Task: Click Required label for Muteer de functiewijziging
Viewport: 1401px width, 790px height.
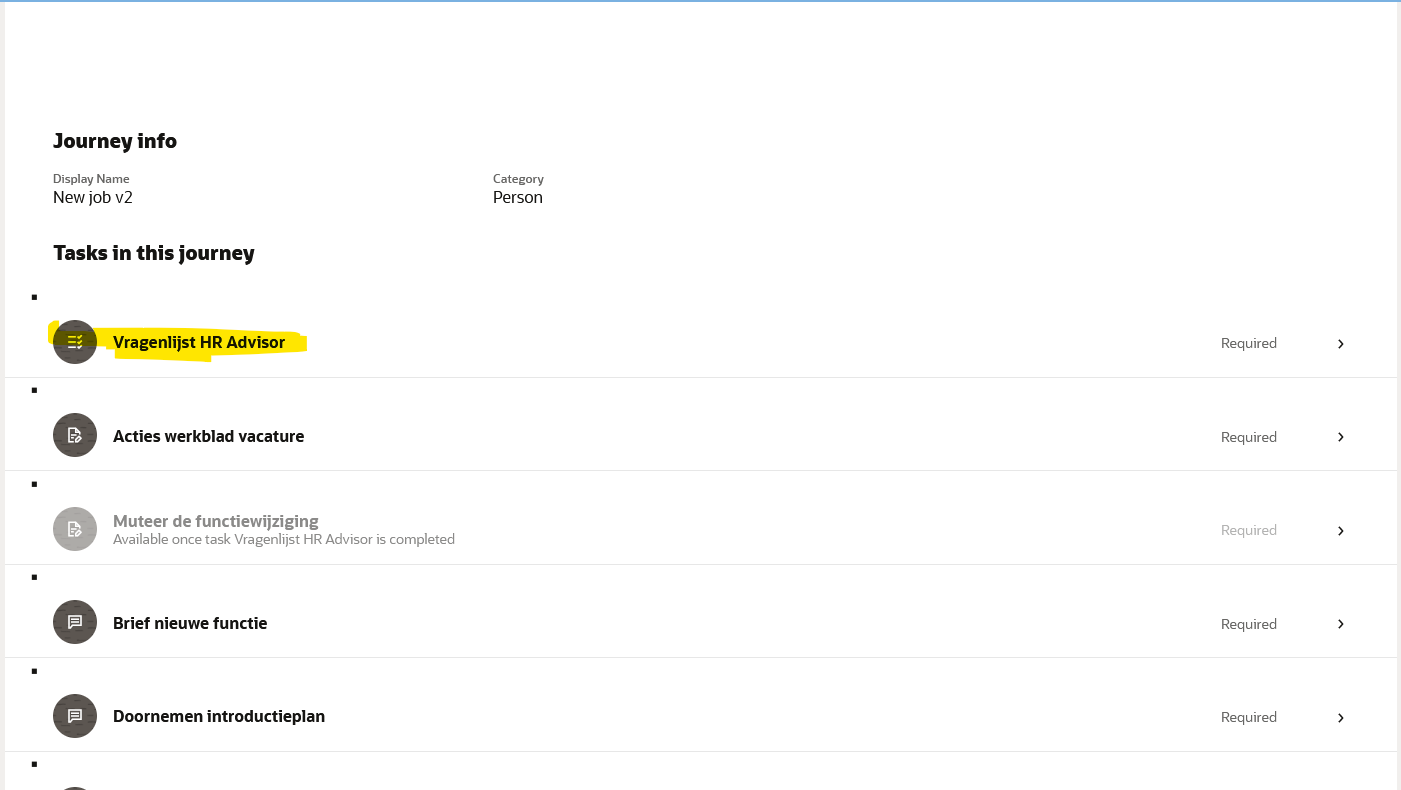Action: (1249, 530)
